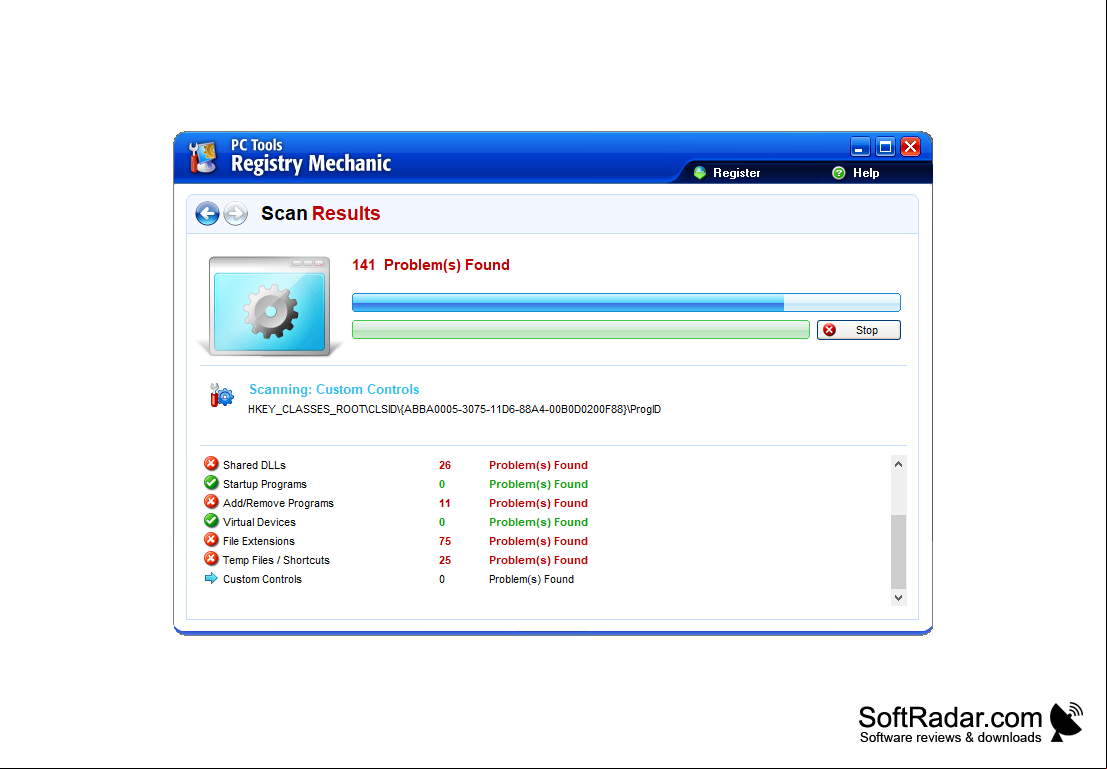Click the Scanning: Custom Controls status text
The height and width of the screenshot is (769, 1107).
pos(334,389)
